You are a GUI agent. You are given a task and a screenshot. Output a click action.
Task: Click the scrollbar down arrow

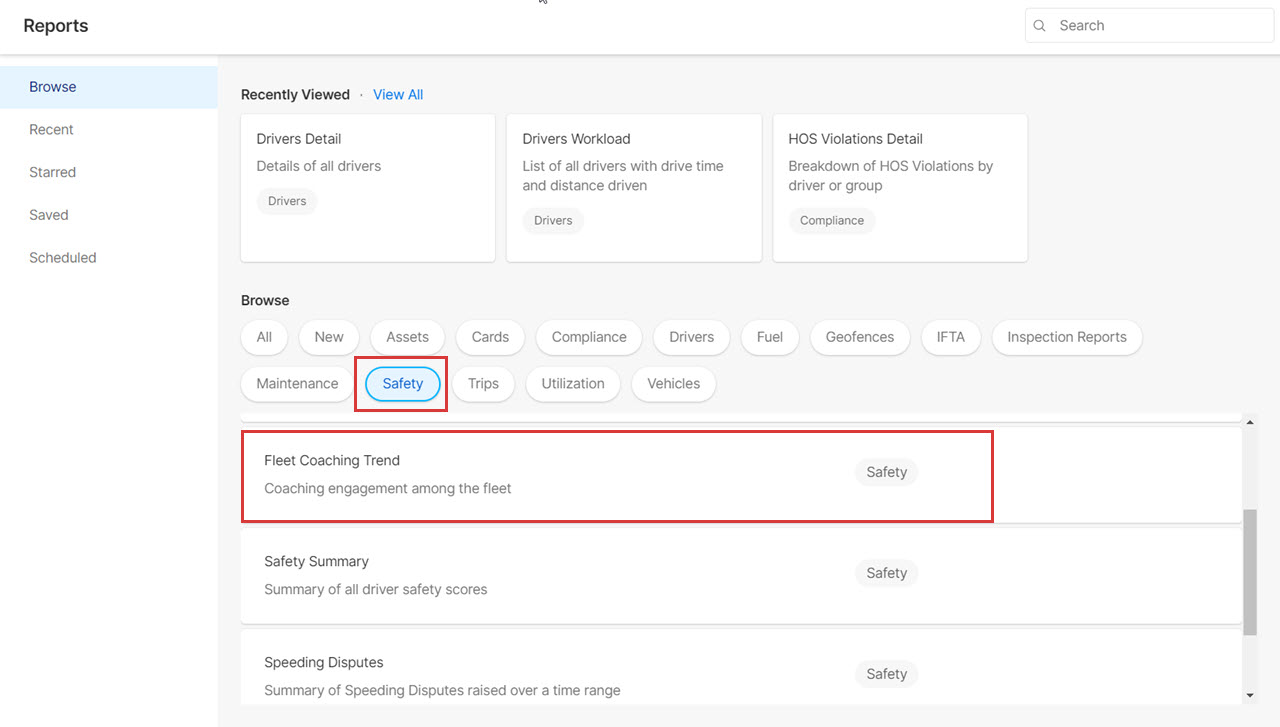click(1250, 696)
